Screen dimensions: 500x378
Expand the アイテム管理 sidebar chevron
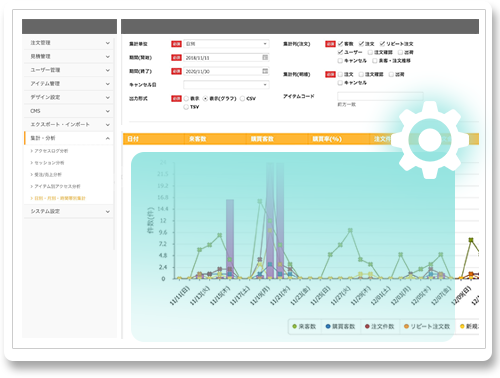point(108,84)
